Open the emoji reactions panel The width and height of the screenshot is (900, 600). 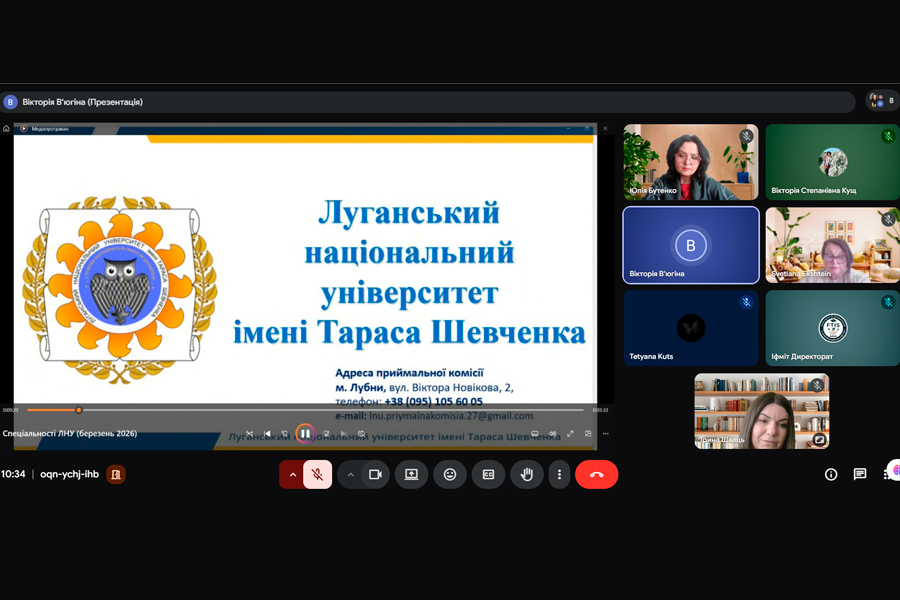pyautogui.click(x=450, y=474)
